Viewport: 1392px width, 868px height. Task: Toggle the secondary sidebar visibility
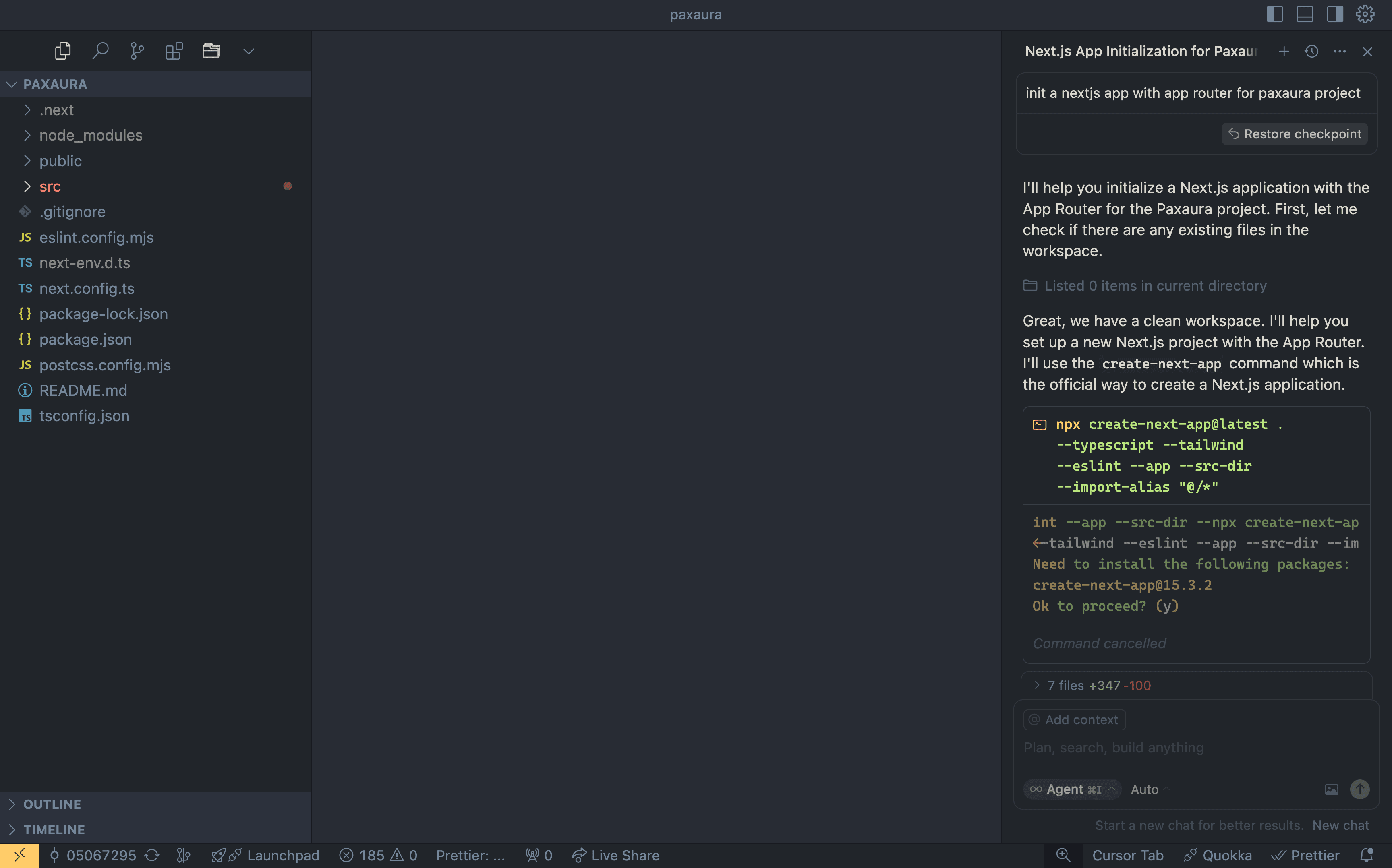(x=1334, y=14)
